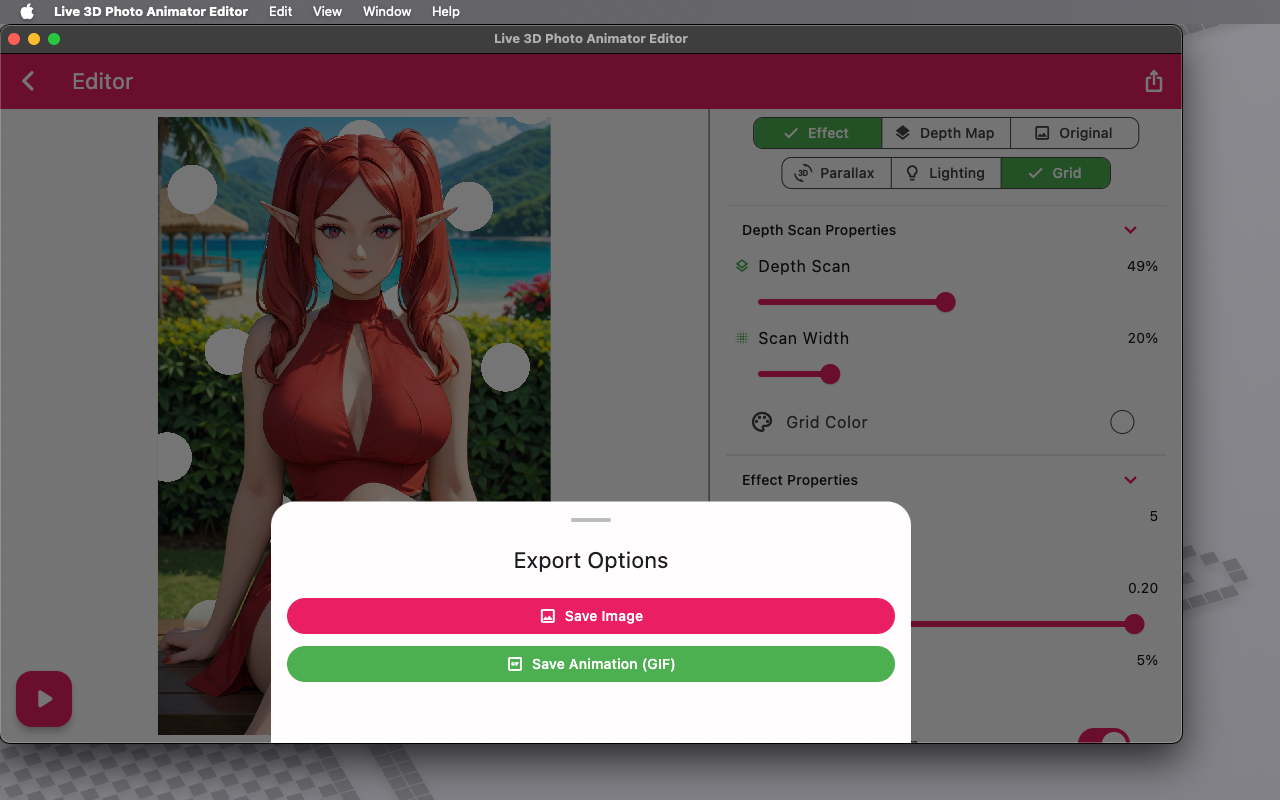This screenshot has height=800, width=1280.
Task: Click the Scan Width slider handle
Action: 829,374
